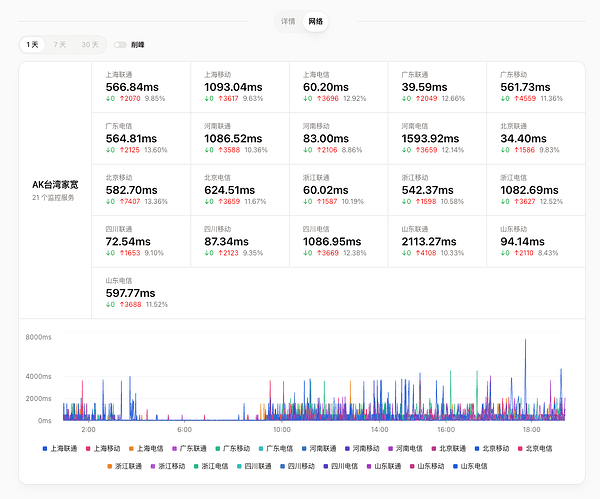This screenshot has width=600, height=499.
Task: Select the 1天 time range
Action: tap(33, 45)
